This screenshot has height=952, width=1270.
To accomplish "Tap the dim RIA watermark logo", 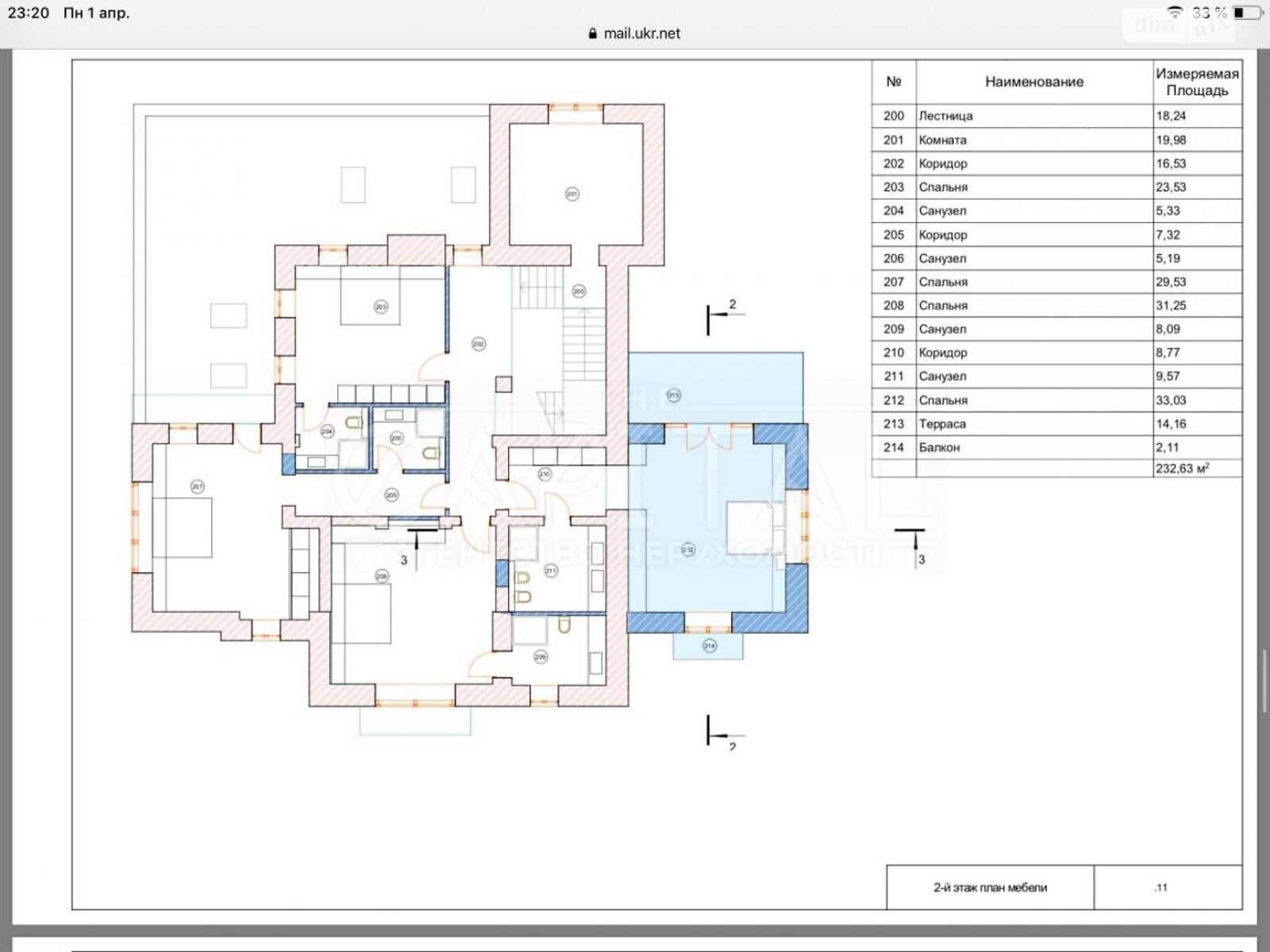I will (1179, 26).
